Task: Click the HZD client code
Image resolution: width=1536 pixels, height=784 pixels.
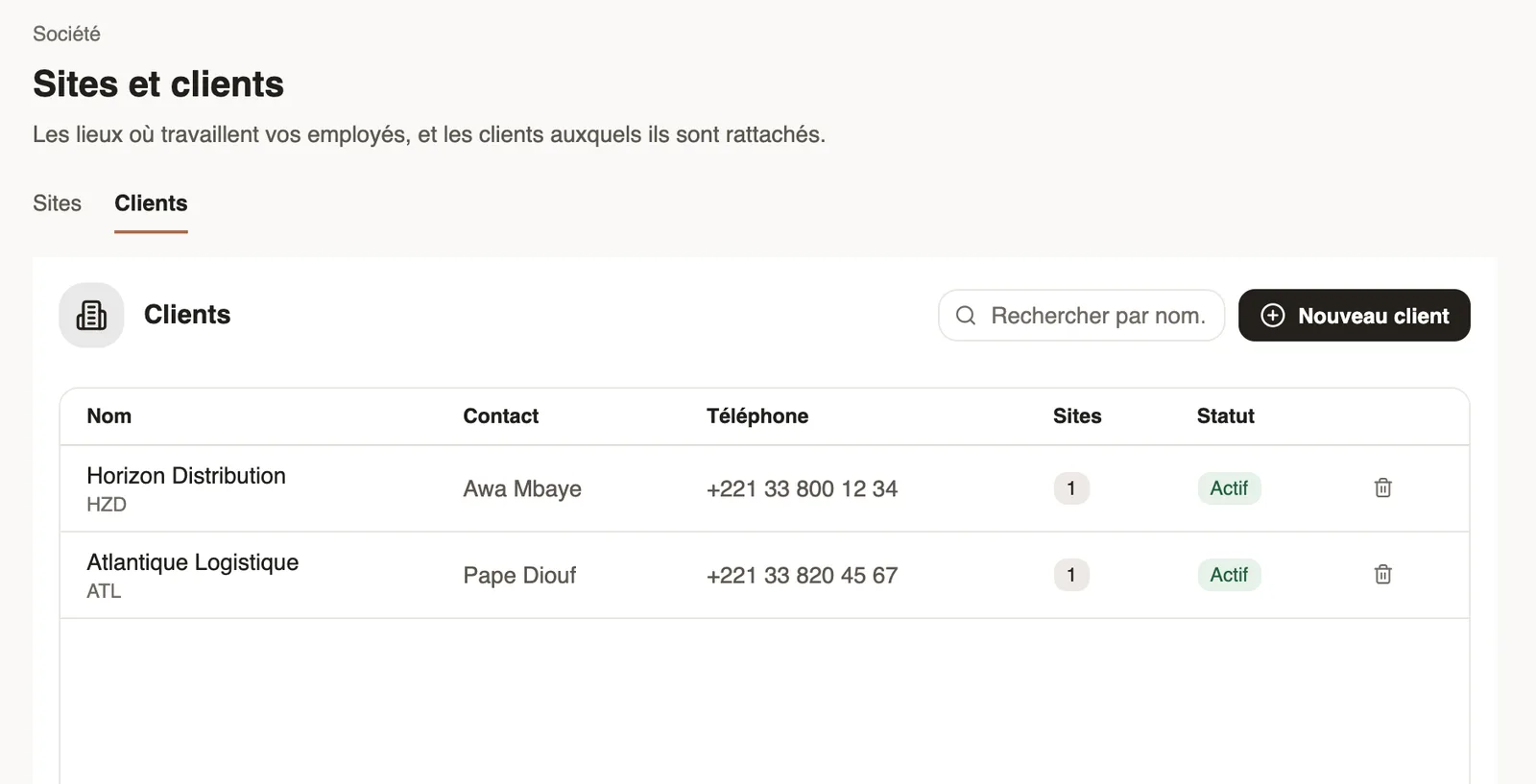Action: pos(107,505)
